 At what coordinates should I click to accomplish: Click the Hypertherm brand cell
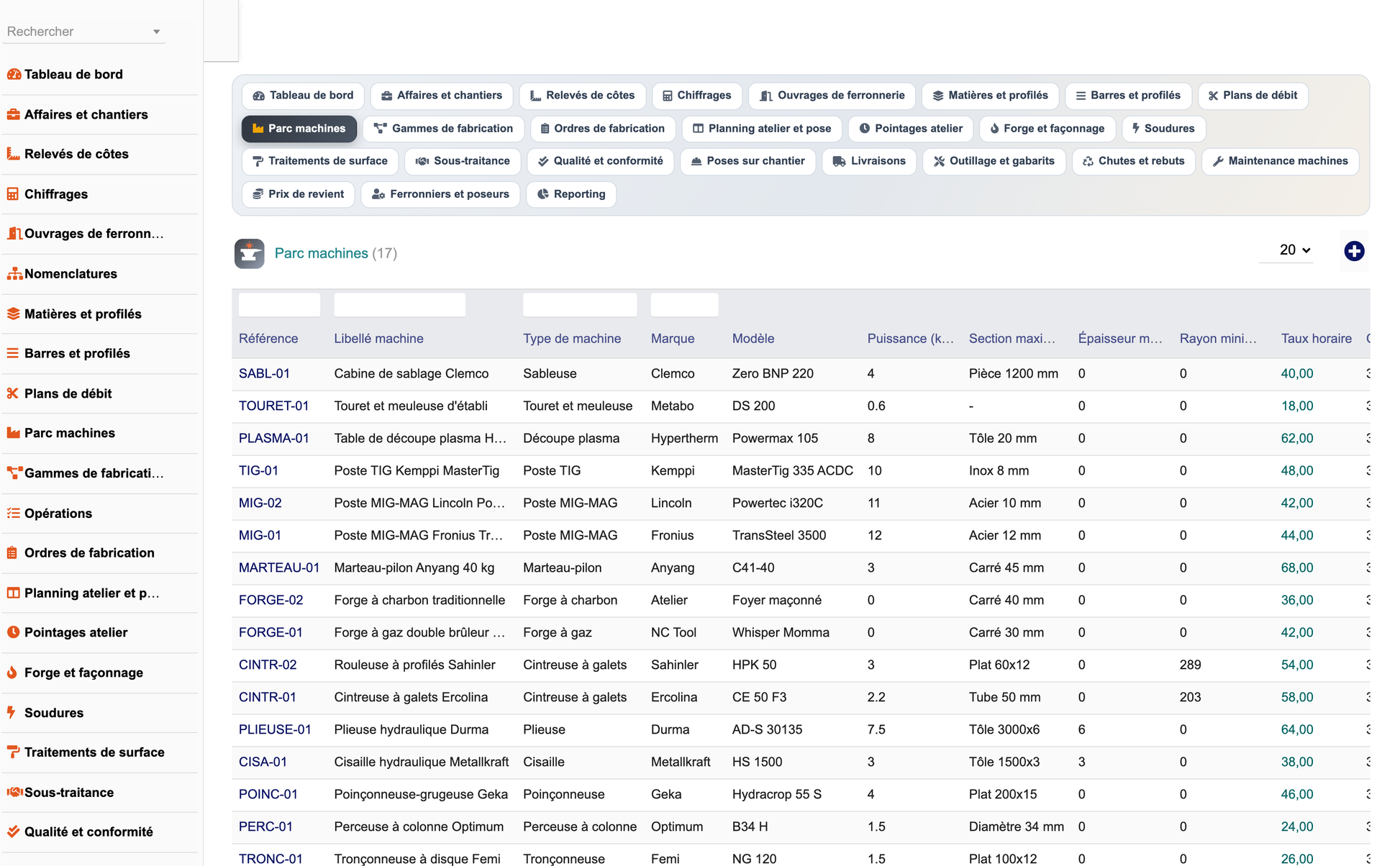[684, 438]
